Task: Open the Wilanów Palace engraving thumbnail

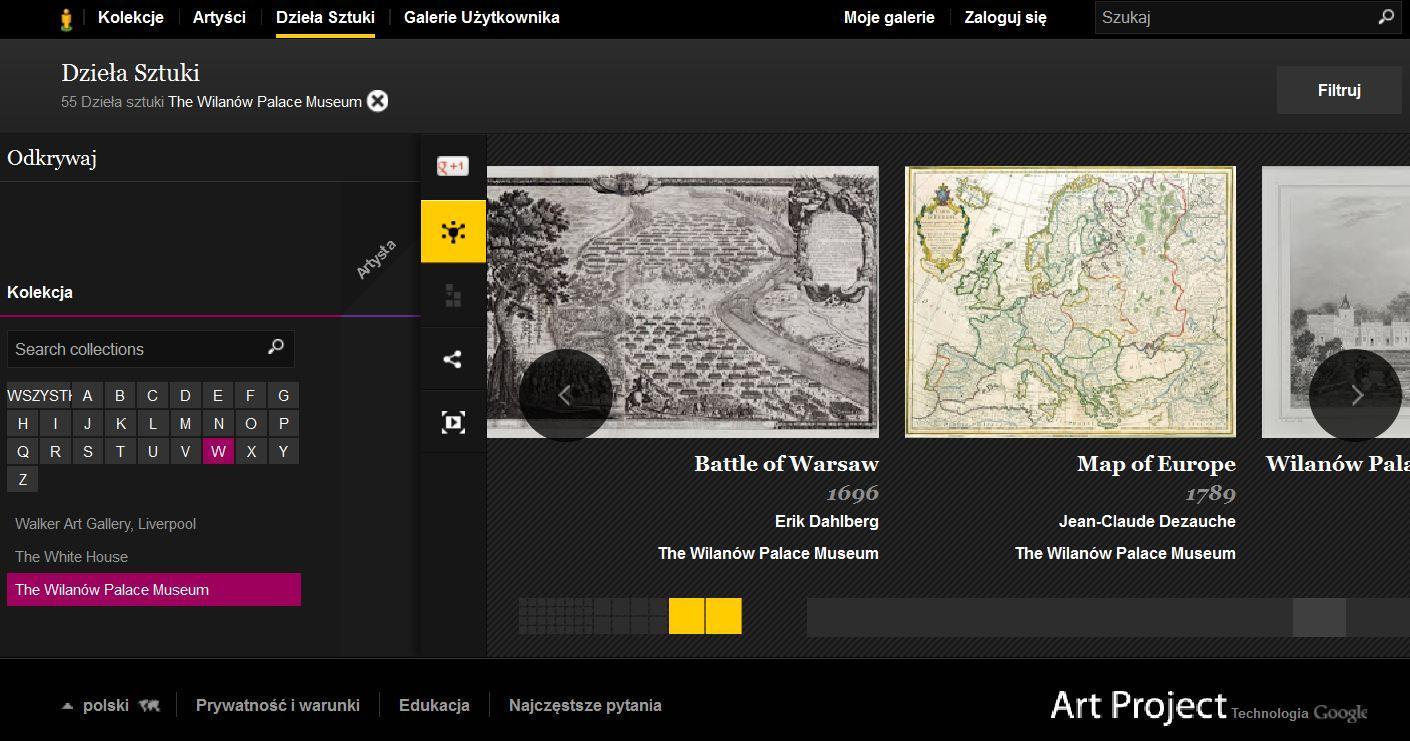Action: 1336,302
